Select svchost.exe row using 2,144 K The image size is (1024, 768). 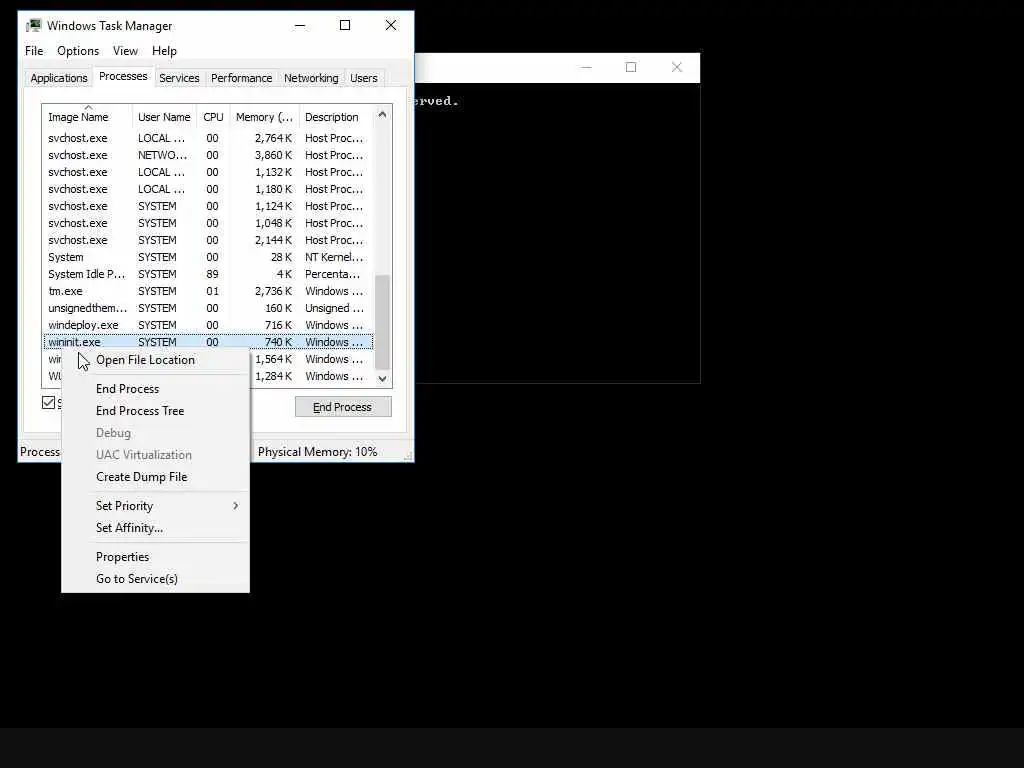pyautogui.click(x=208, y=240)
